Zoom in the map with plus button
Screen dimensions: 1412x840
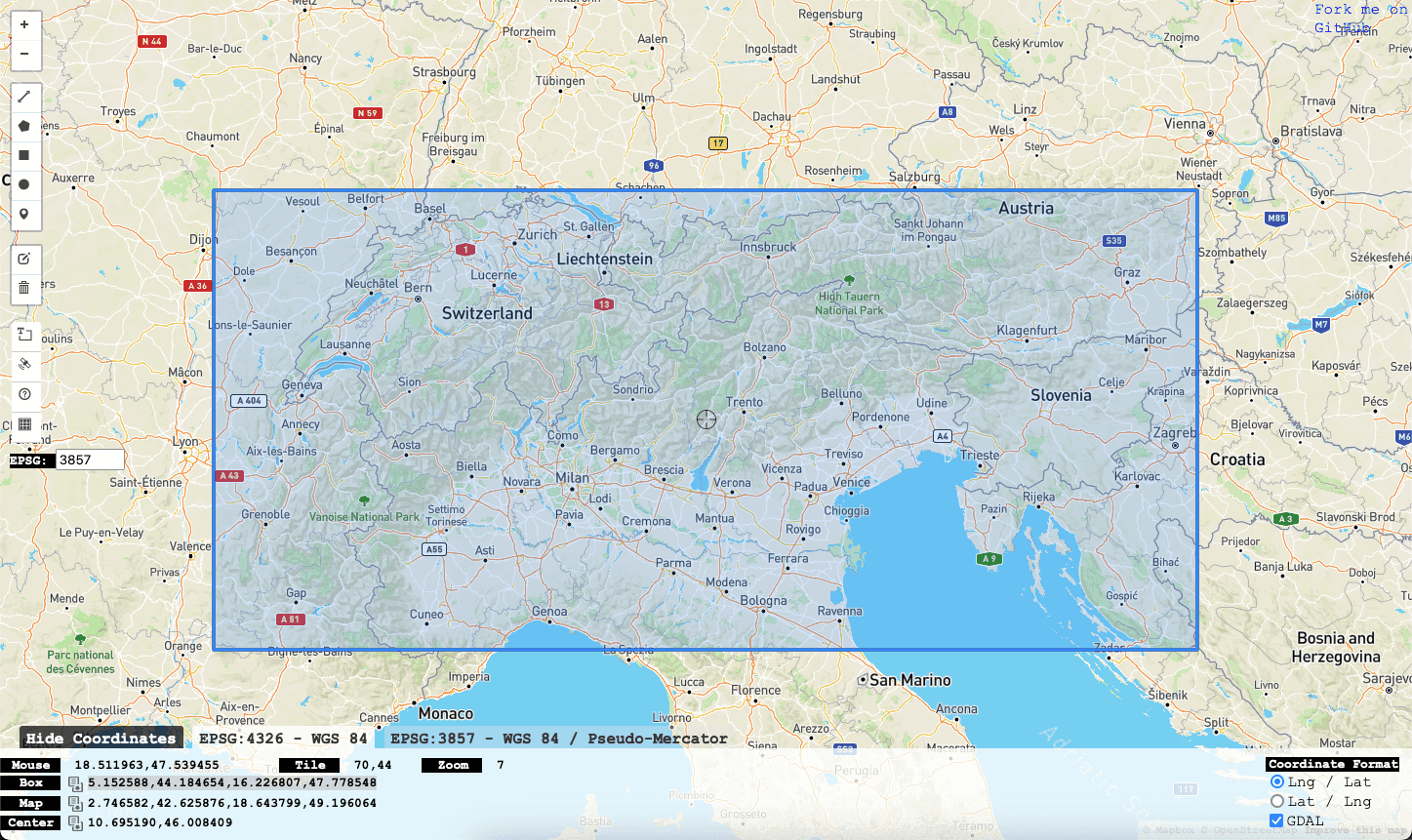click(24, 24)
